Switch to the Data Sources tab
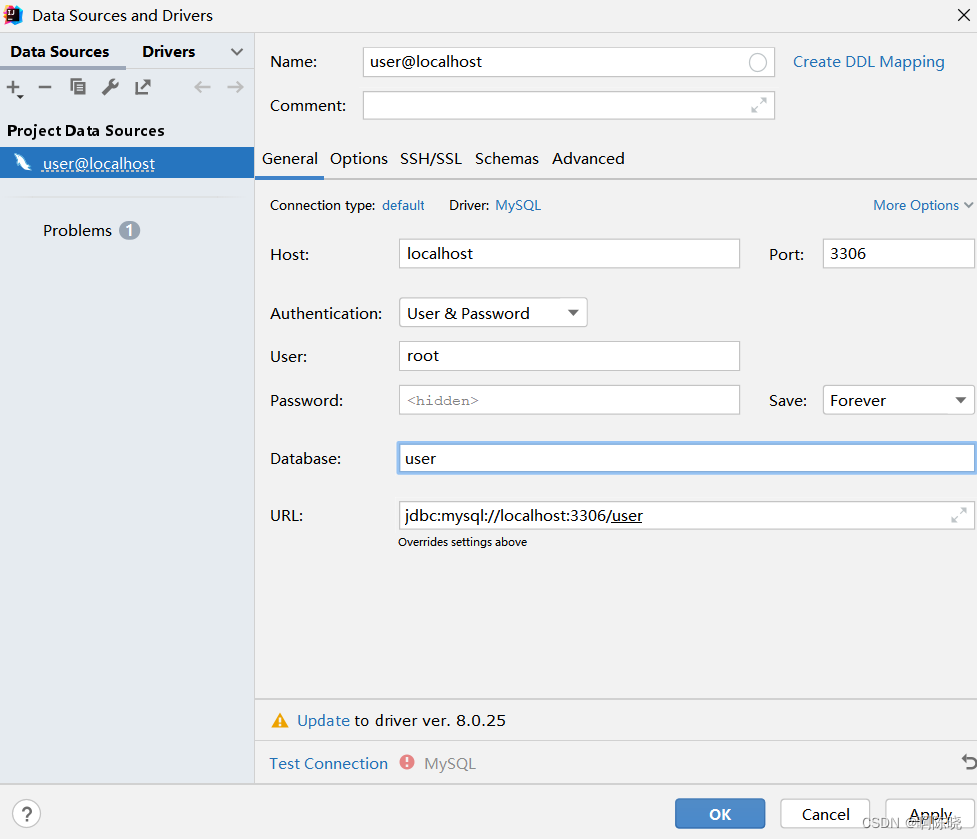 click(x=60, y=52)
